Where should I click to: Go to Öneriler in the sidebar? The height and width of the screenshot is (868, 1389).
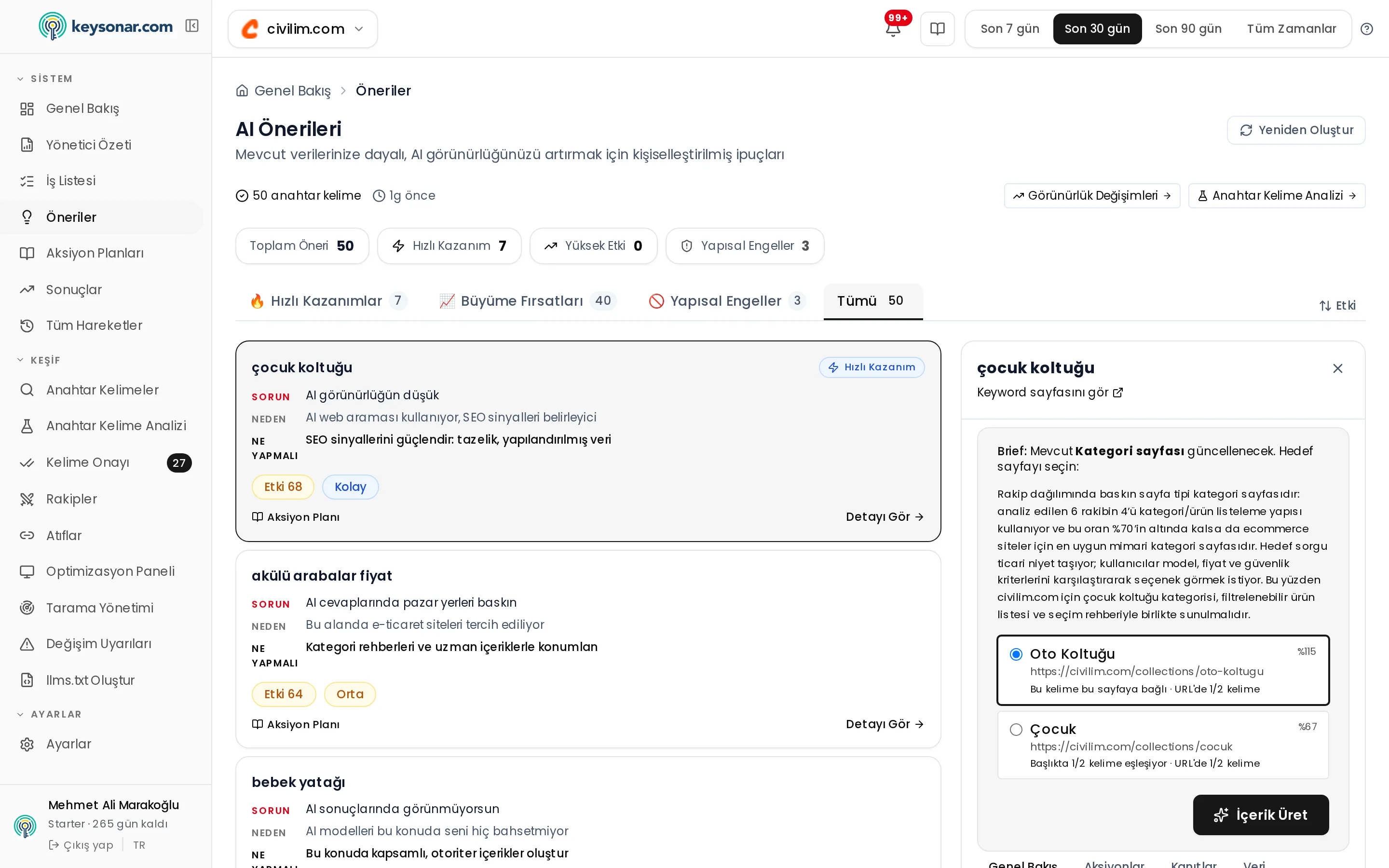(102, 217)
